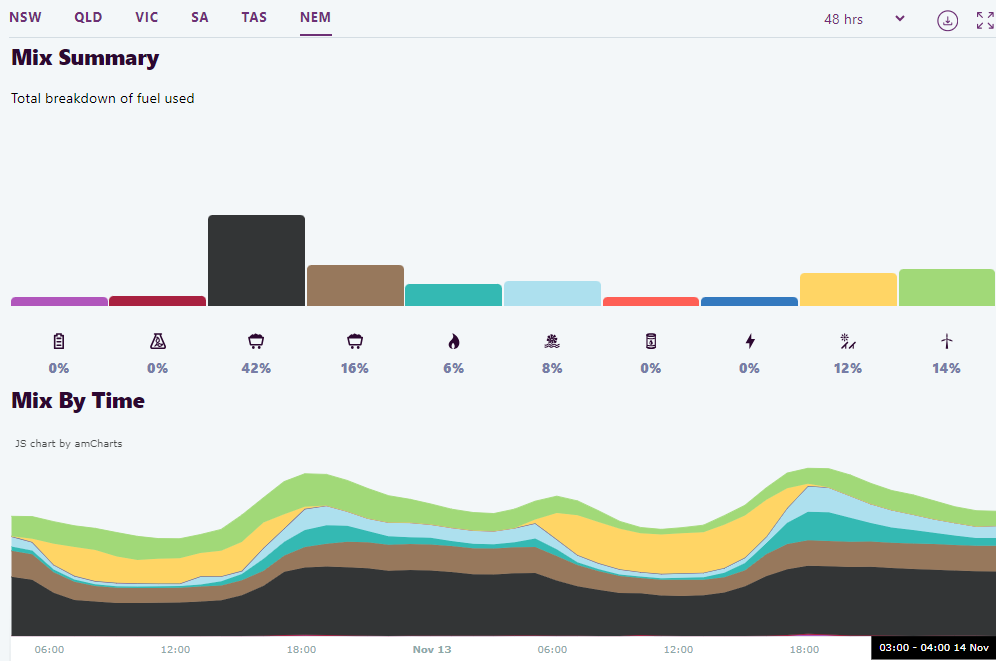The width and height of the screenshot is (996, 661).
Task: Click the hydro water icon at 8%
Action: 552,341
